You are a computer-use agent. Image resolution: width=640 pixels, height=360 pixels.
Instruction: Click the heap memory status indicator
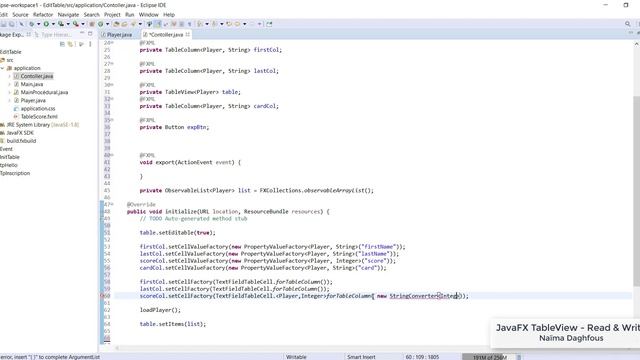tap(488, 357)
